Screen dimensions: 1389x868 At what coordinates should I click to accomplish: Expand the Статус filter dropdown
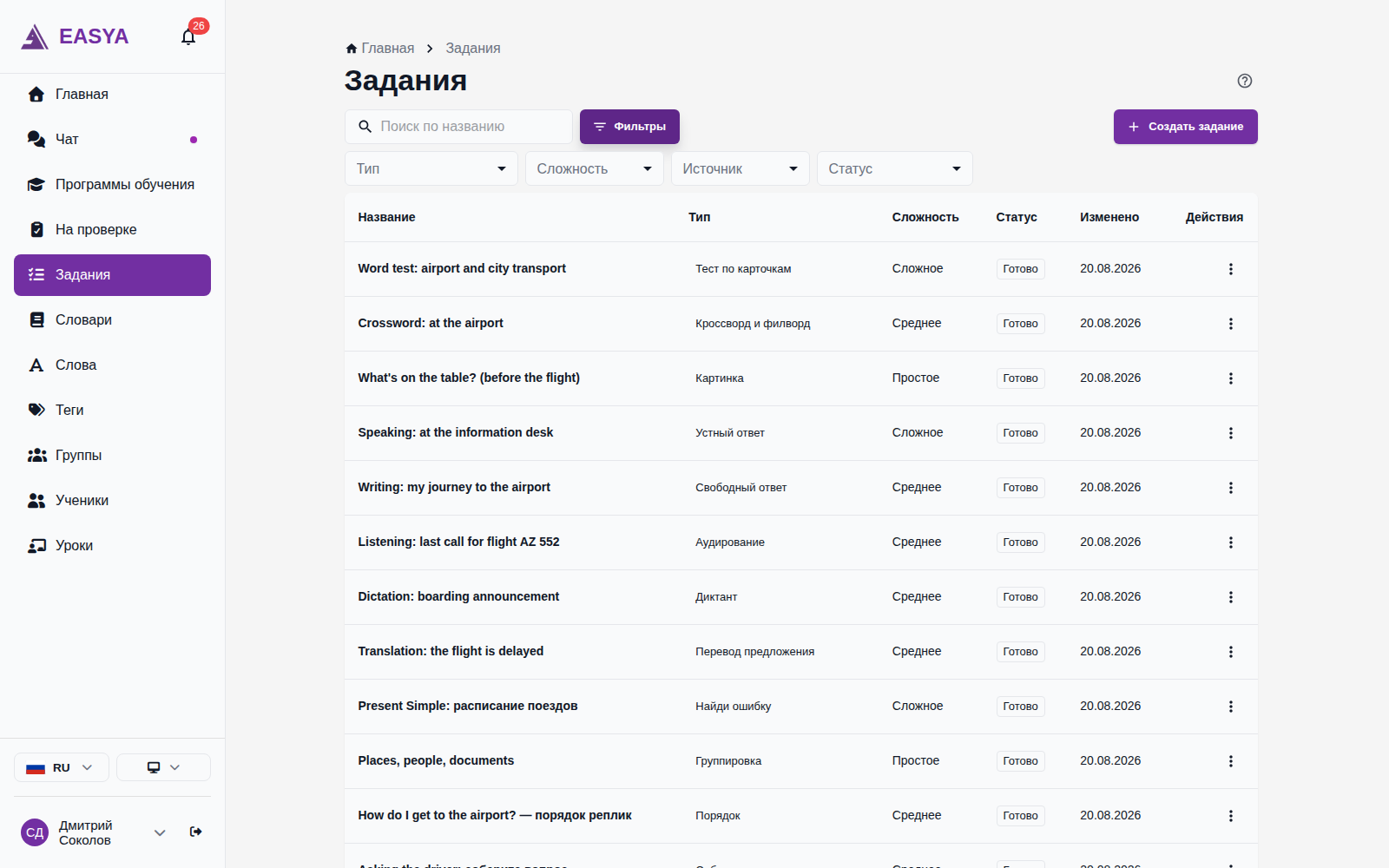click(x=895, y=168)
